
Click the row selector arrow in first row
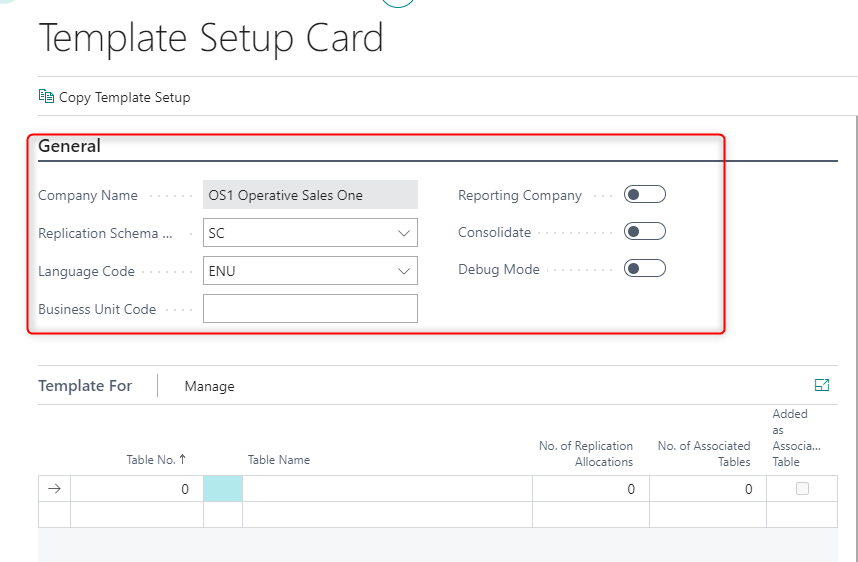54,489
